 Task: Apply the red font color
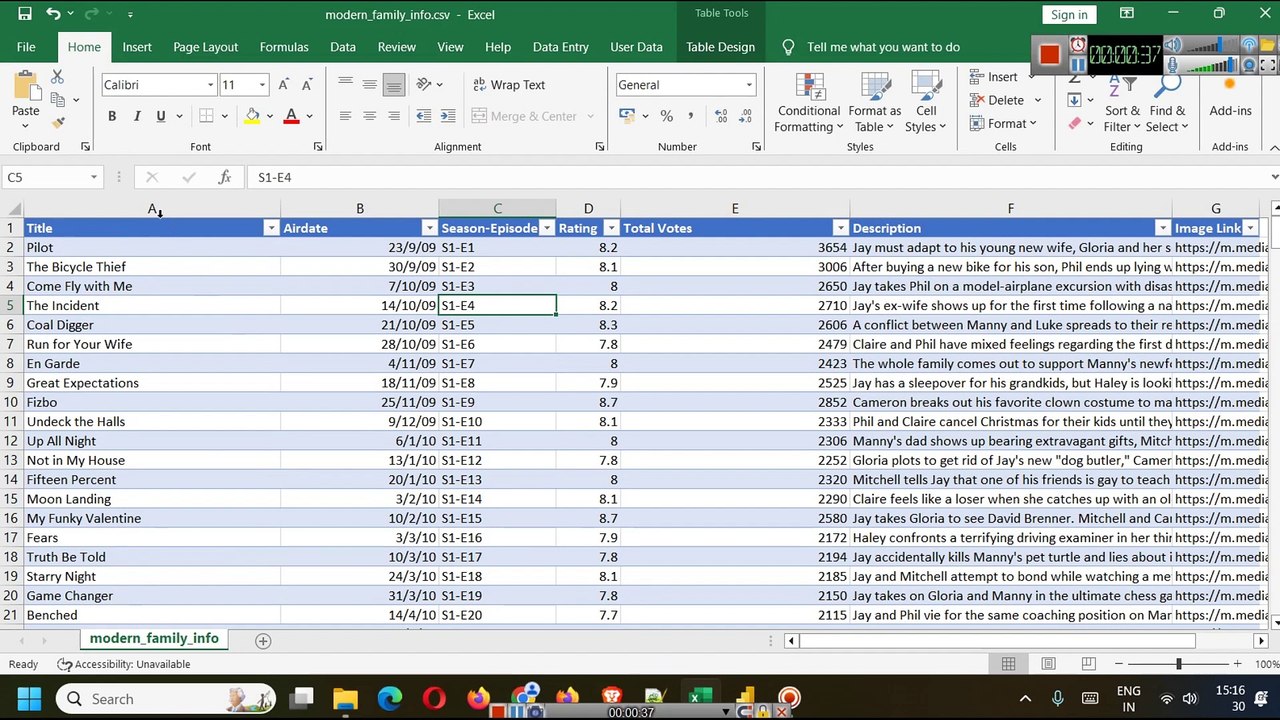tap(291, 116)
